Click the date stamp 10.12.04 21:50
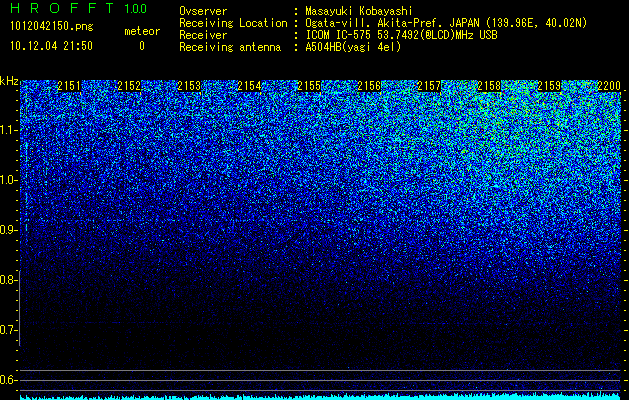The width and height of the screenshot is (629, 400). point(51,46)
